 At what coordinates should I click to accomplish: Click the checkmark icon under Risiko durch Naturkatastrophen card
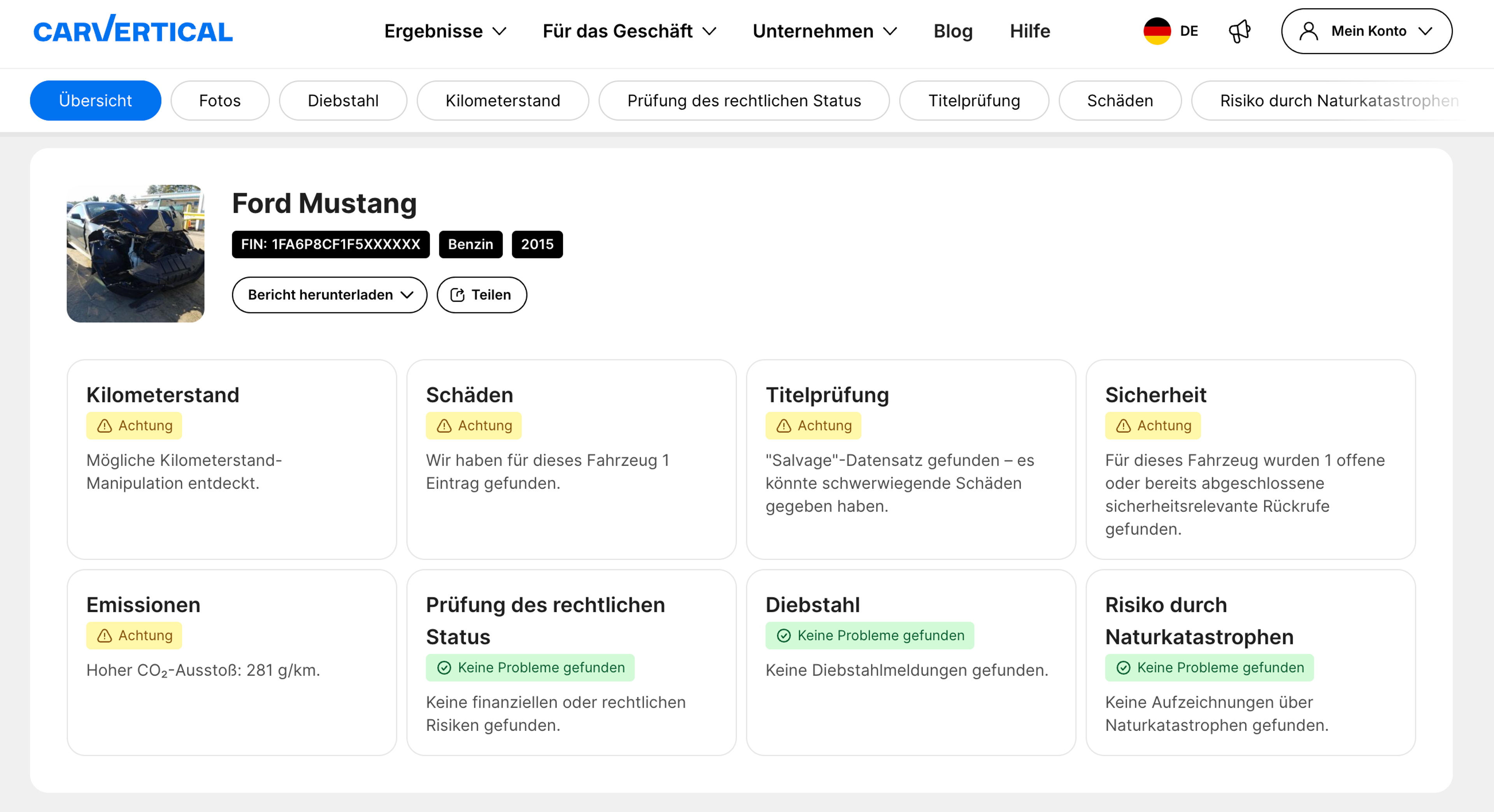tap(1123, 668)
